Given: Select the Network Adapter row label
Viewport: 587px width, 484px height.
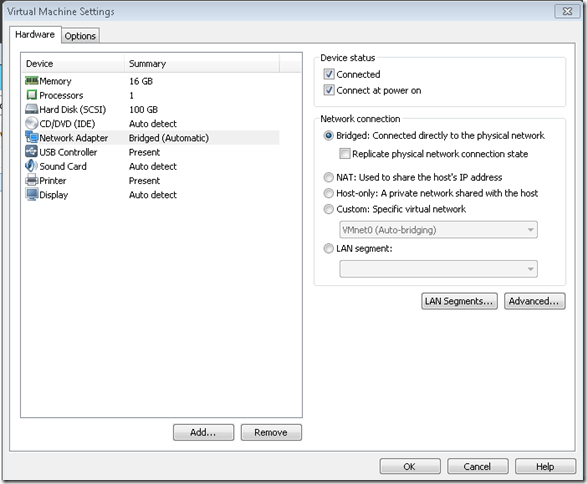Looking at the screenshot, I should pyautogui.click(x=74, y=138).
